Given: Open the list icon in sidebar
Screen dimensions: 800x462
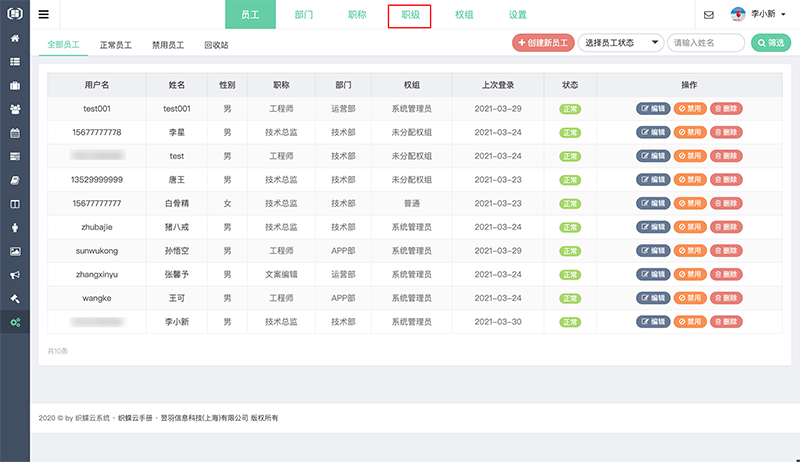Looking at the screenshot, I should click(x=15, y=62).
